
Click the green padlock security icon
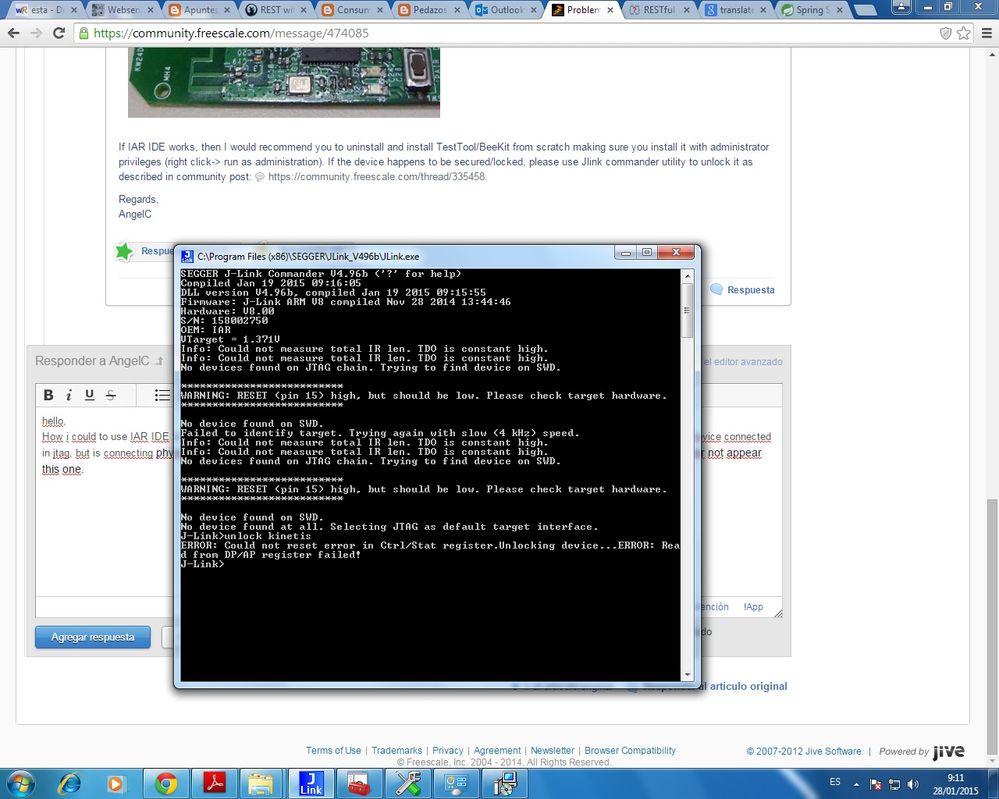[83, 33]
